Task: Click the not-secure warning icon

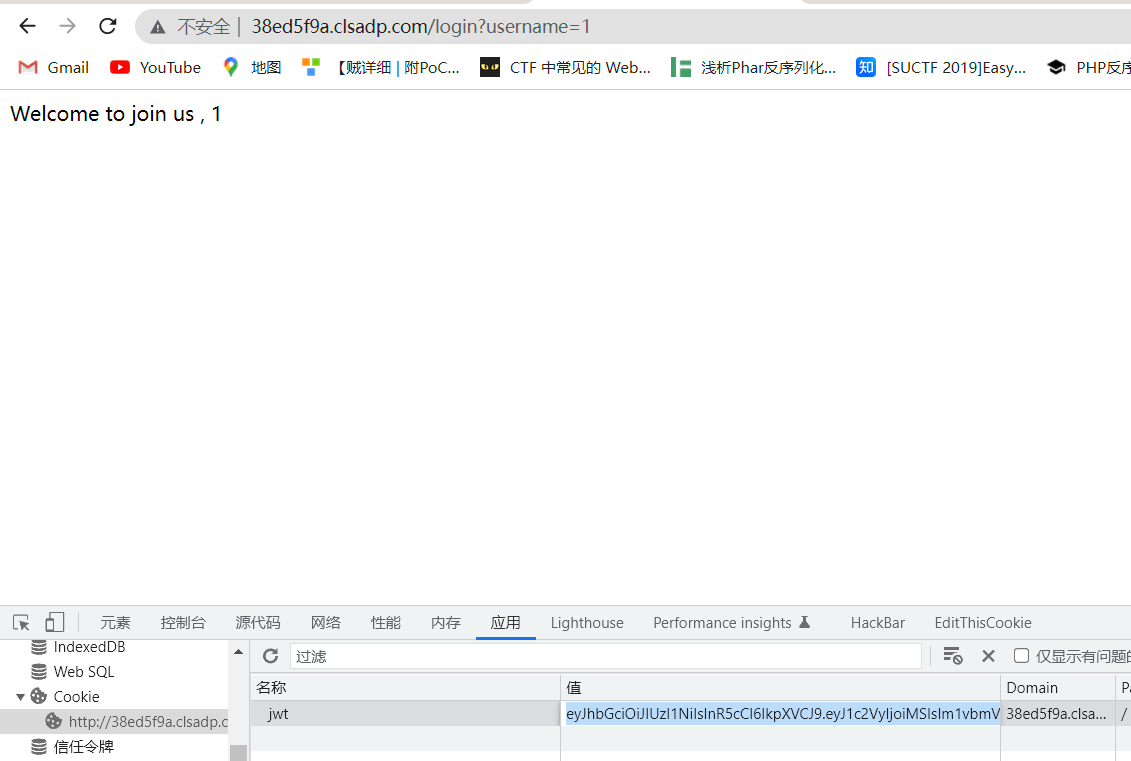Action: coord(158,27)
